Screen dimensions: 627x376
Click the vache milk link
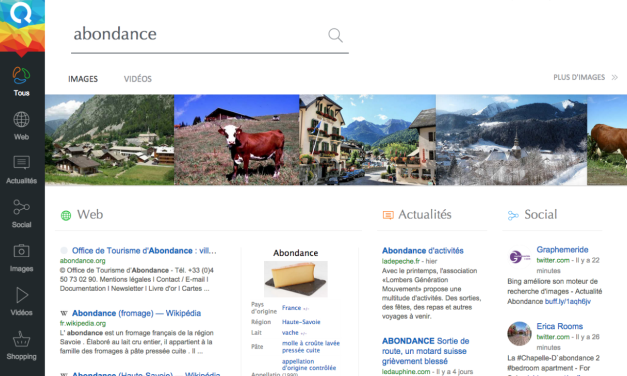[x=290, y=333]
